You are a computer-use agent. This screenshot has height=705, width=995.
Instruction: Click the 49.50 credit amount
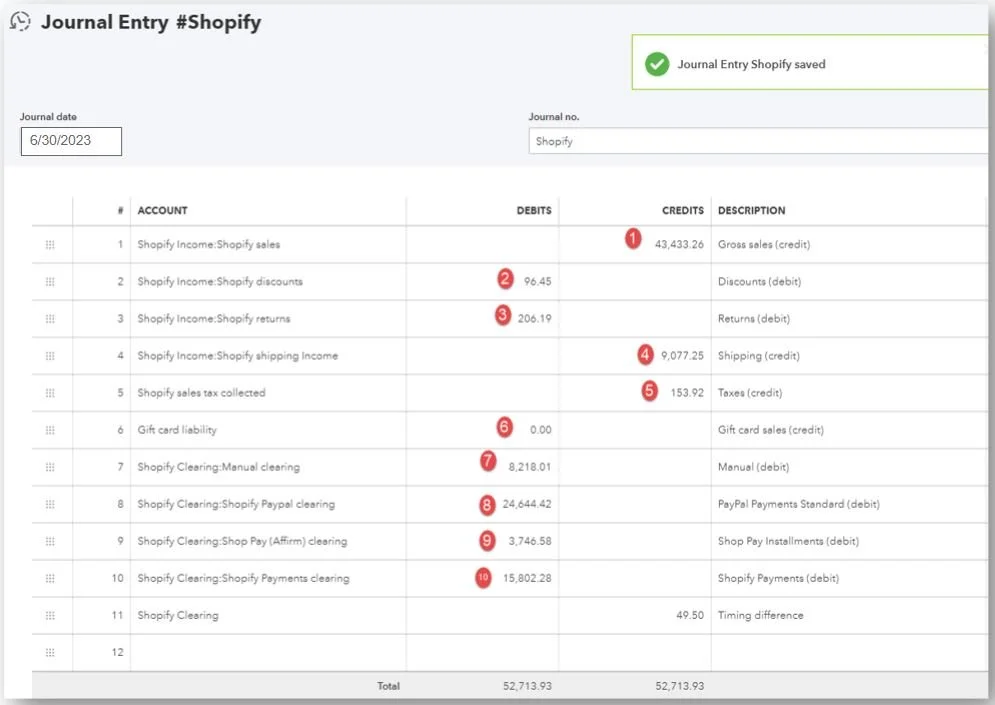tap(690, 616)
